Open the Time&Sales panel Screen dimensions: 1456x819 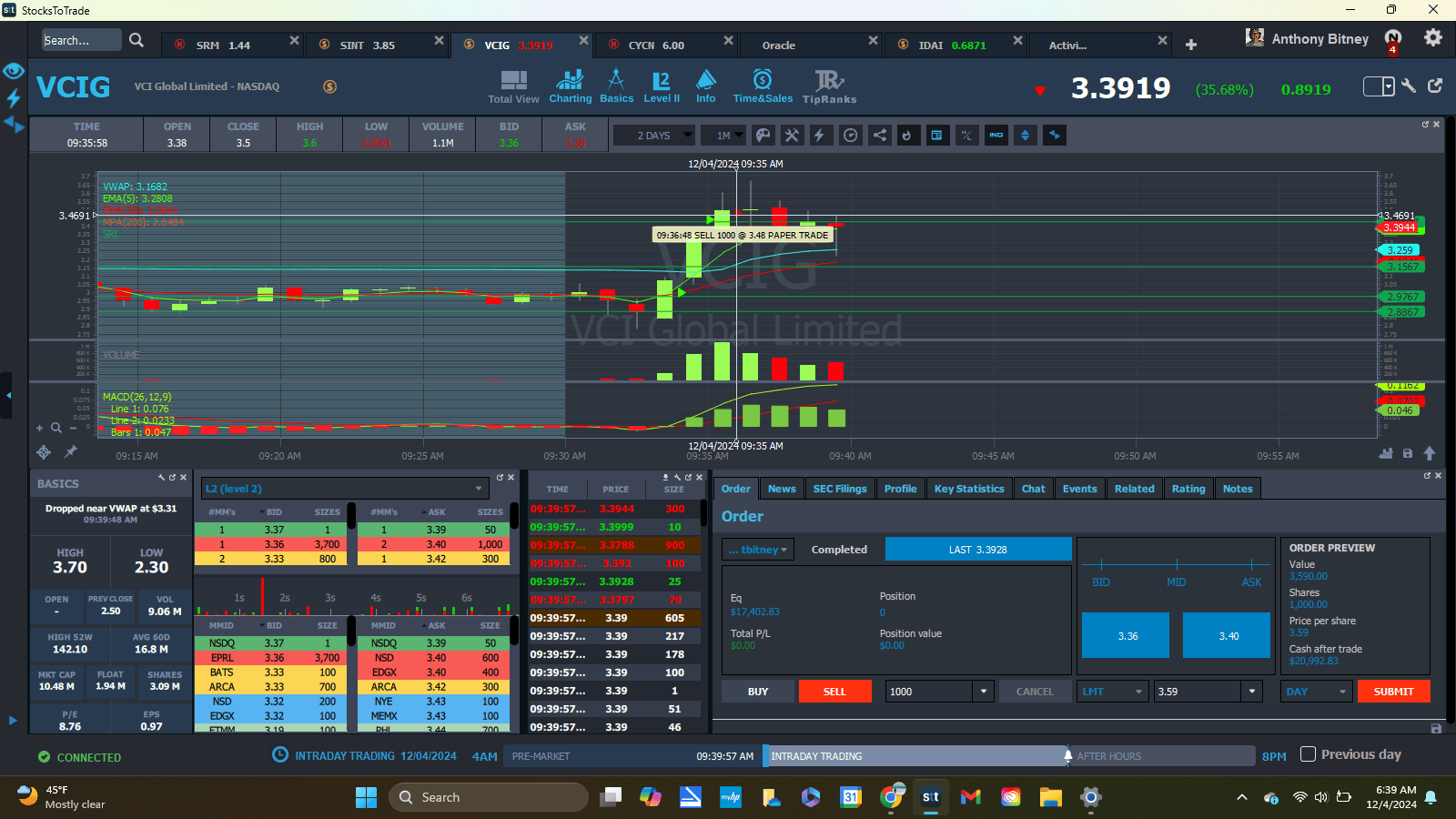[763, 86]
